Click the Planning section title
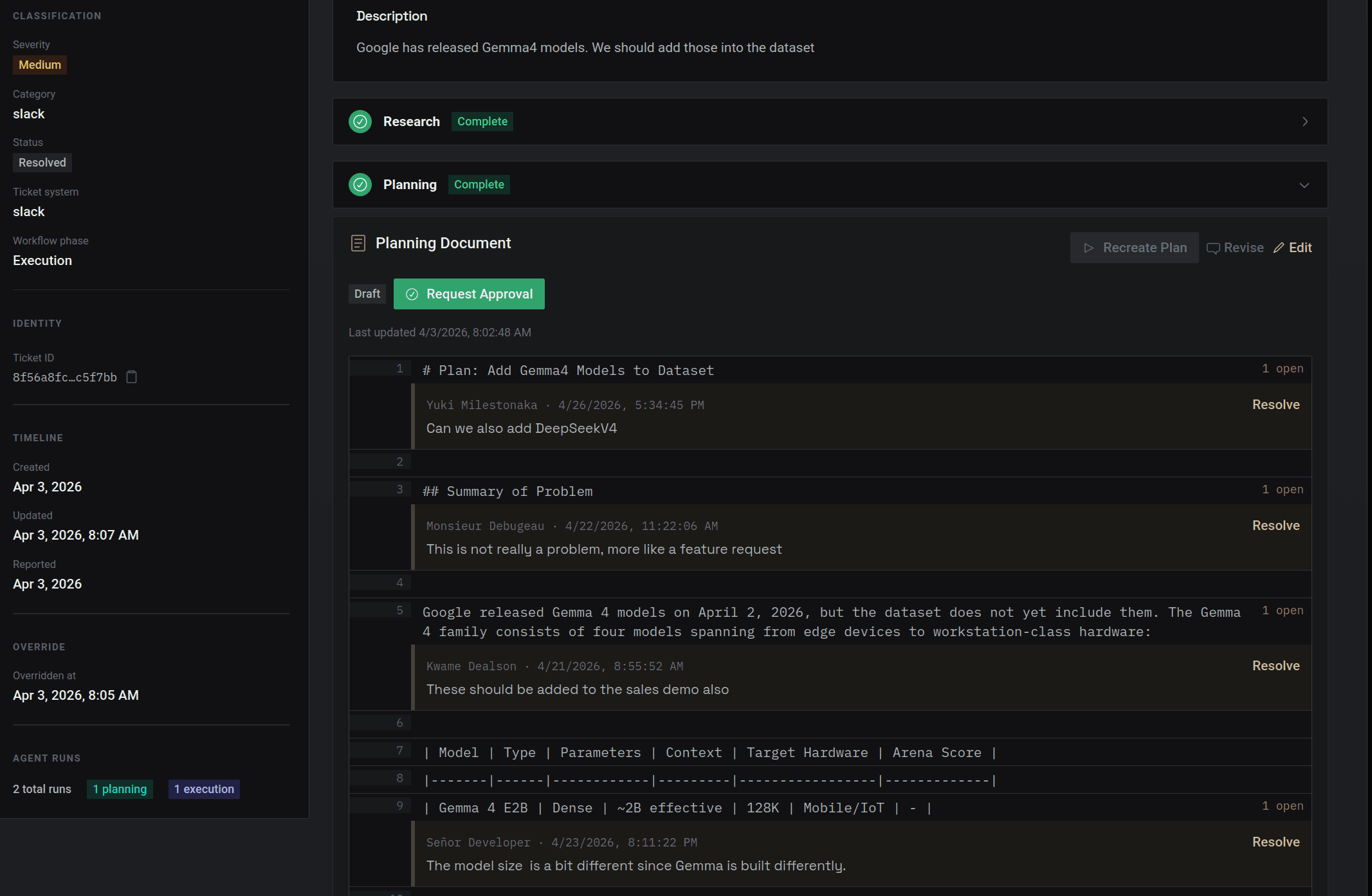This screenshot has height=896, width=1372. click(x=410, y=185)
